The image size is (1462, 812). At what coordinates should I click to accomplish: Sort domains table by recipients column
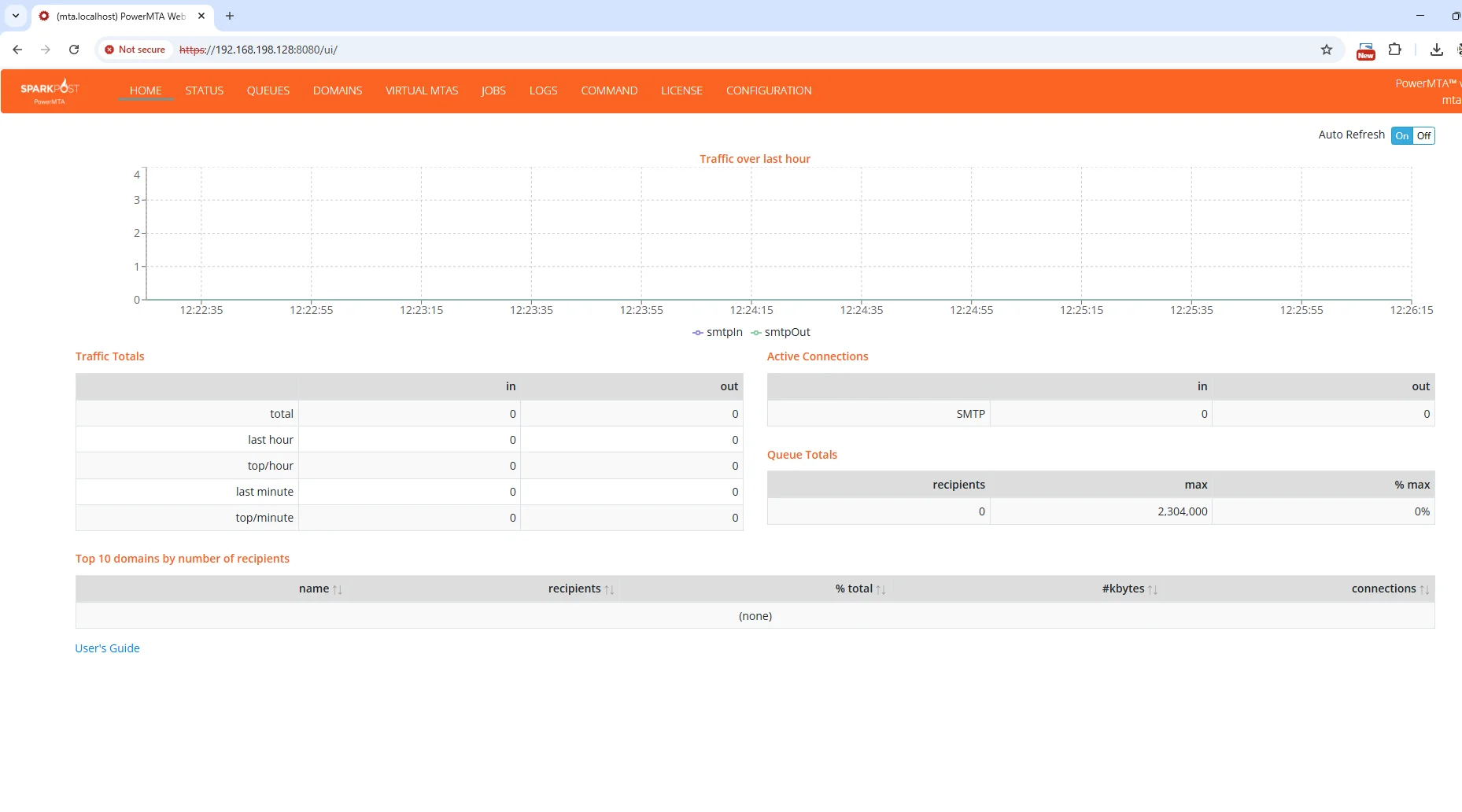[581, 589]
